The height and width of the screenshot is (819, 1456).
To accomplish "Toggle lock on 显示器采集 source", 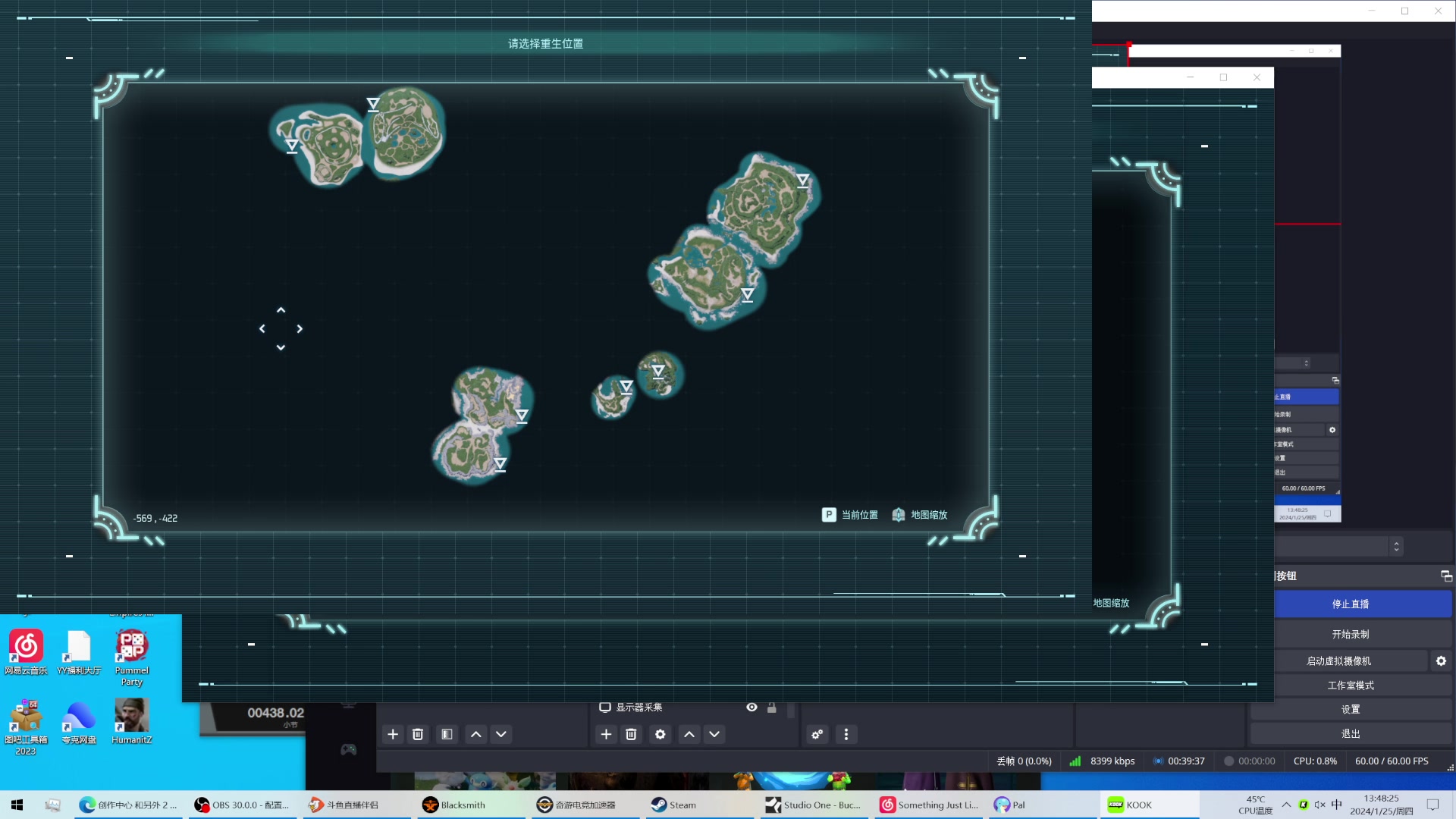I will [772, 707].
